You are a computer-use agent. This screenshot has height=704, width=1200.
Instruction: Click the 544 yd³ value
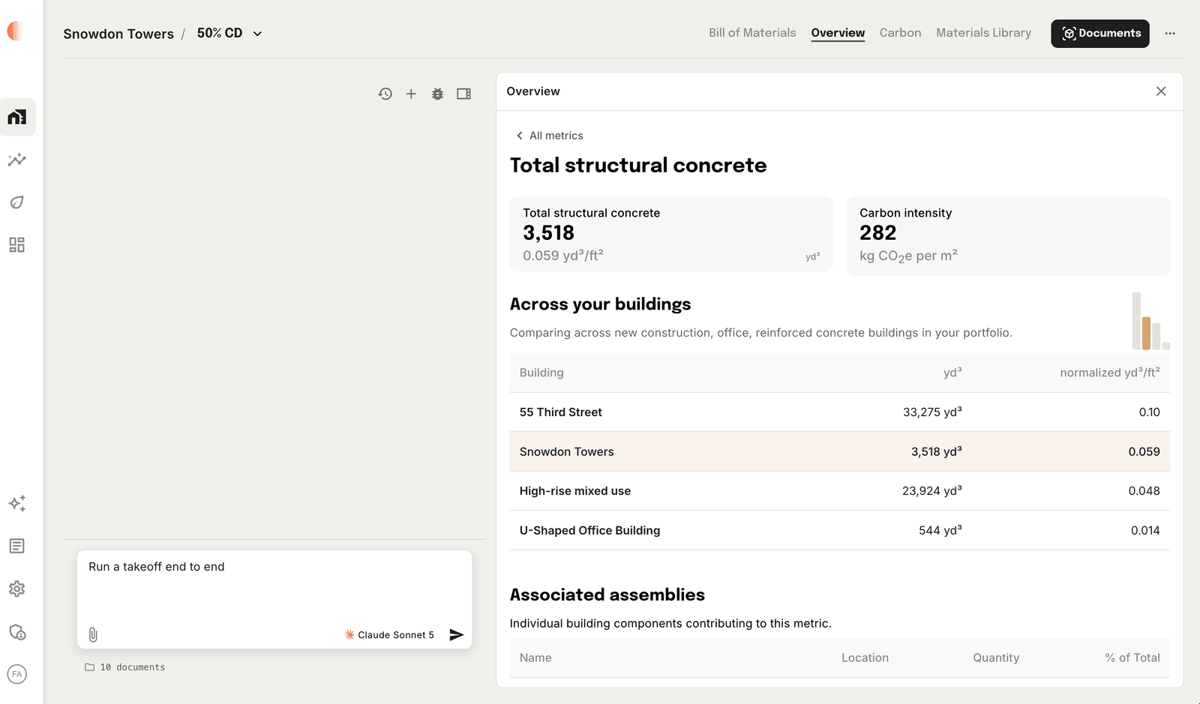point(940,530)
